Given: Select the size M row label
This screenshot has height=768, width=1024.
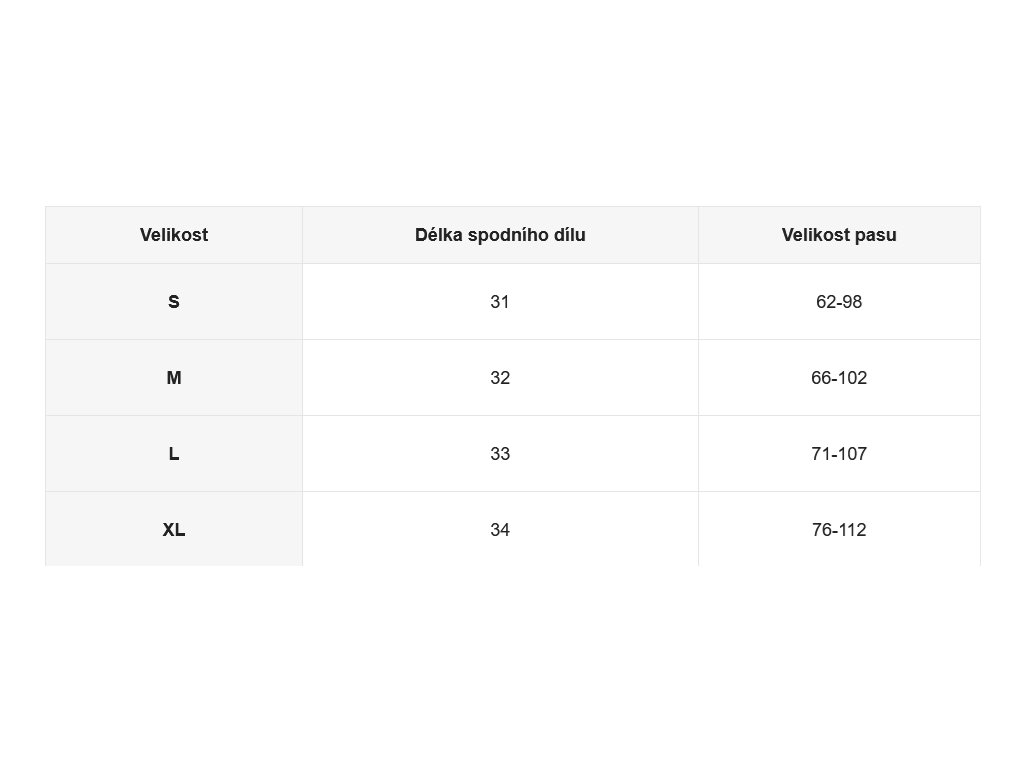Looking at the screenshot, I should coord(174,377).
